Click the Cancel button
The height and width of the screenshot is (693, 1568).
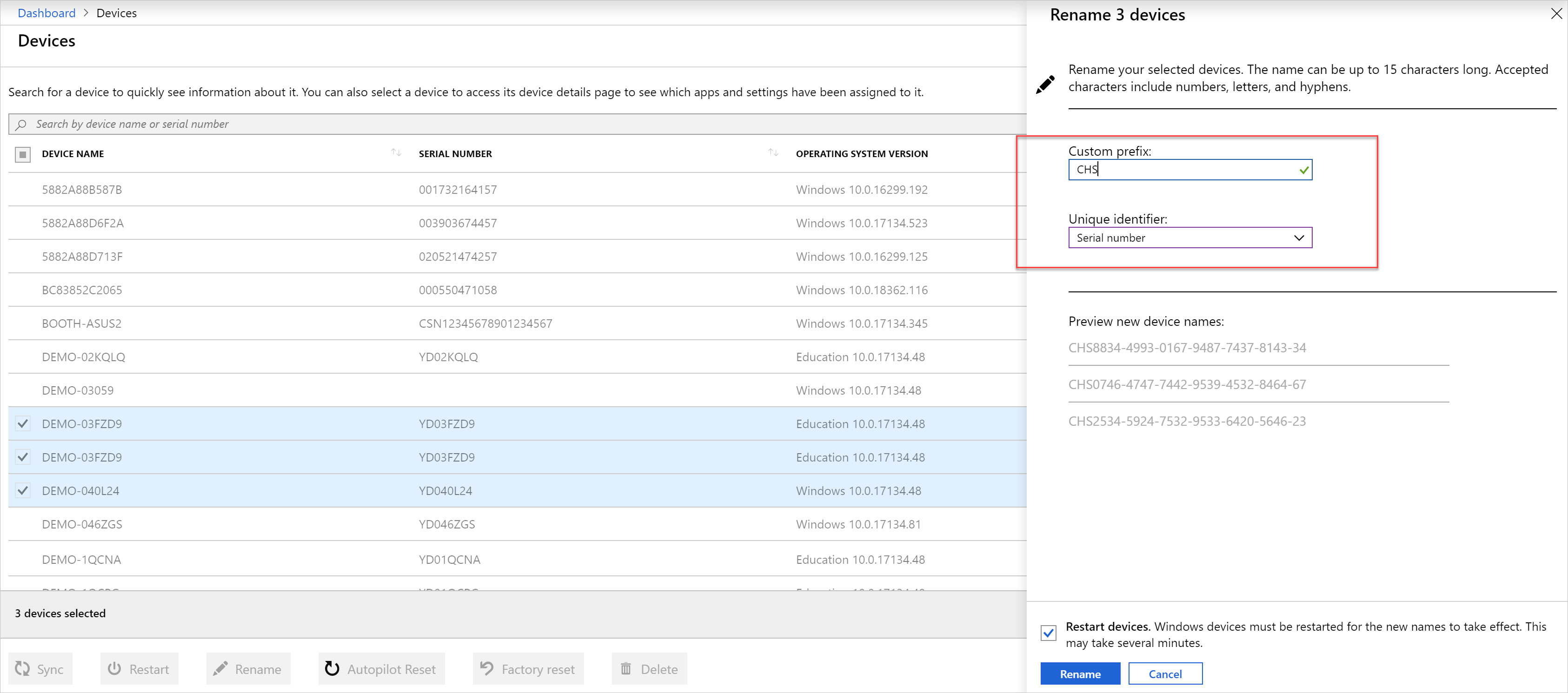pos(1165,673)
